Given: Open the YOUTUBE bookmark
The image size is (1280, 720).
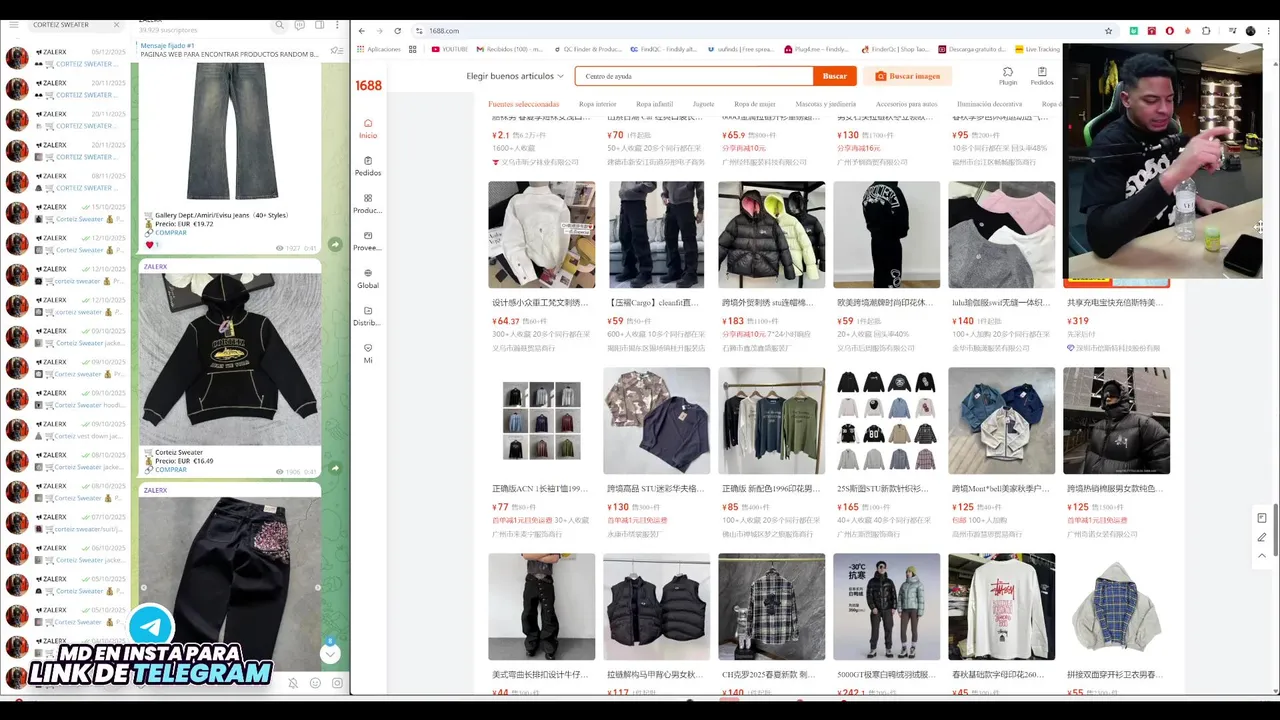Looking at the screenshot, I should [x=450, y=49].
